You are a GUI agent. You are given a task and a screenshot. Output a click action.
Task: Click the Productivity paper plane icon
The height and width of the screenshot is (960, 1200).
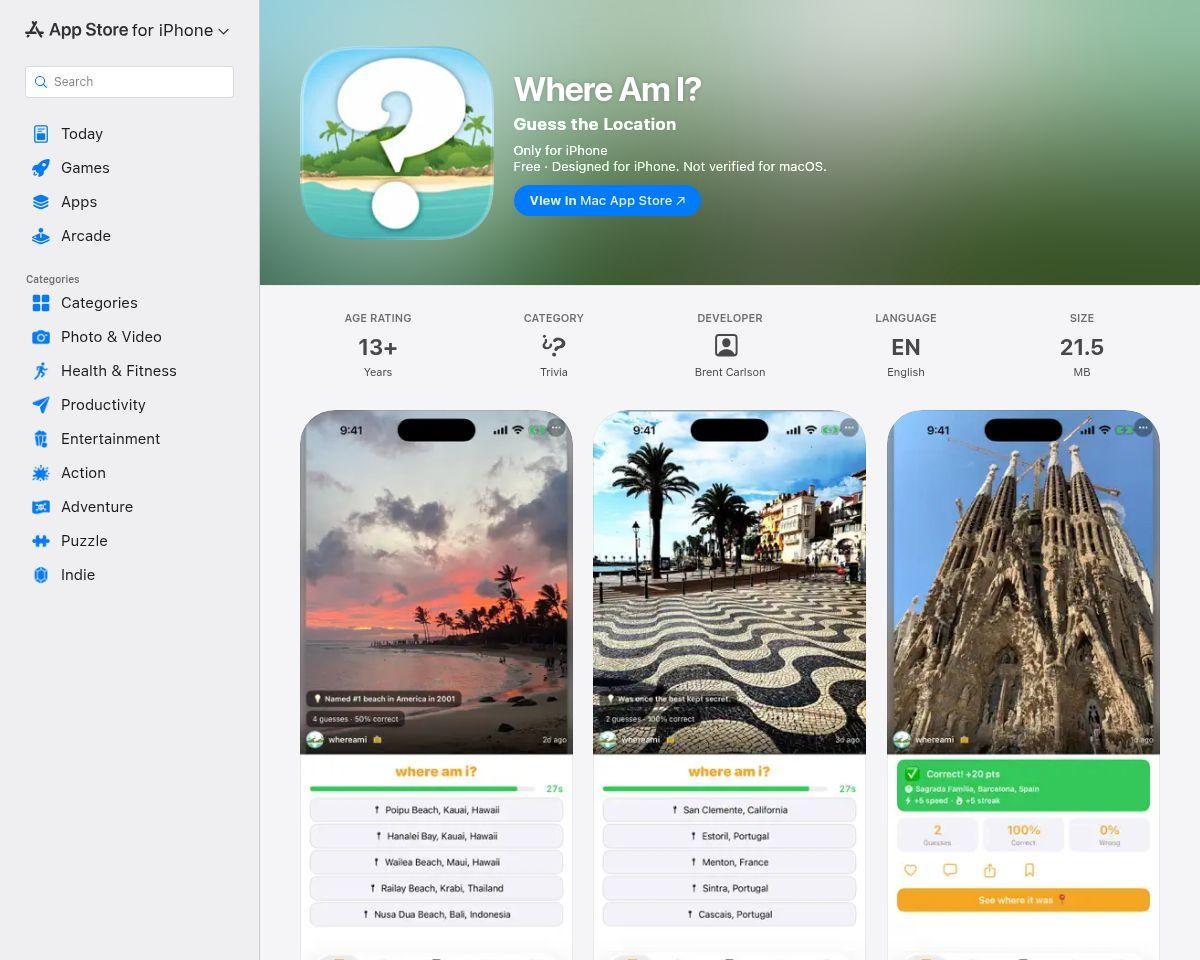(x=41, y=405)
